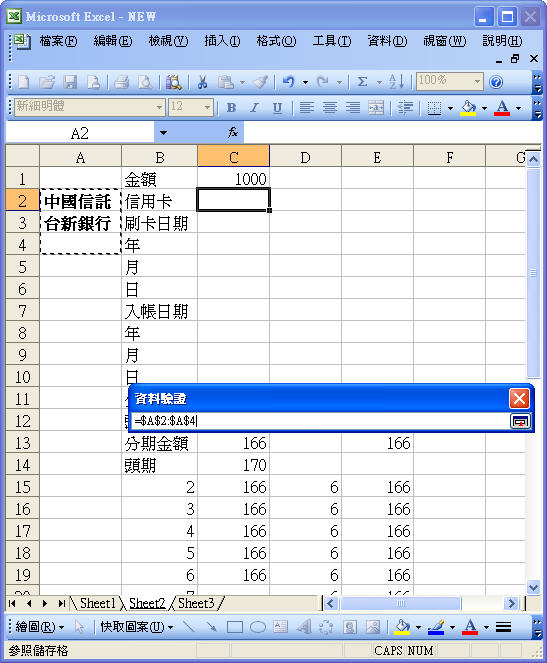The image size is (547, 663).
Task: Apply the red Font Color
Action: tap(502, 107)
